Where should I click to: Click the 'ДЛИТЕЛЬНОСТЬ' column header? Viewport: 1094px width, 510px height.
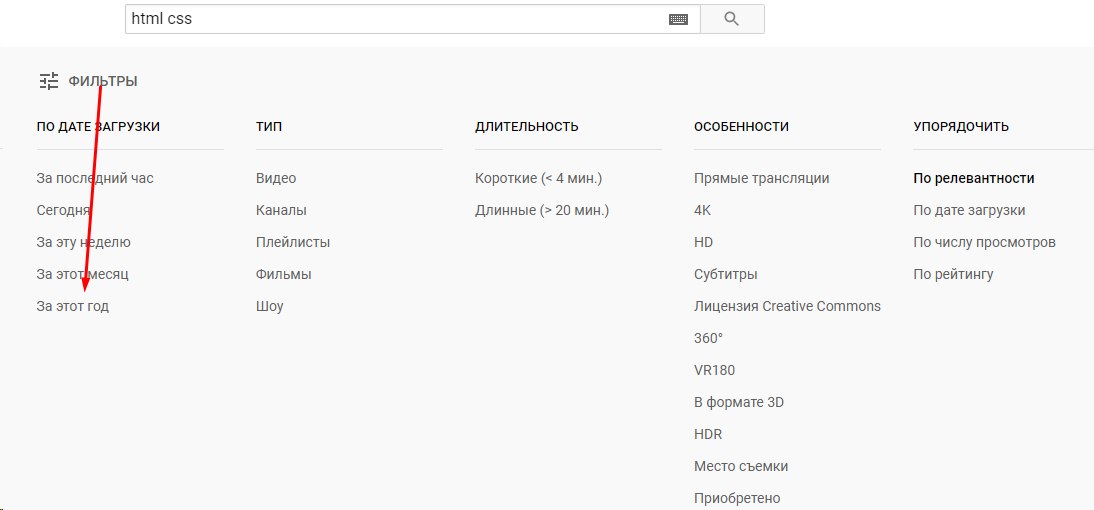pyautogui.click(x=527, y=127)
